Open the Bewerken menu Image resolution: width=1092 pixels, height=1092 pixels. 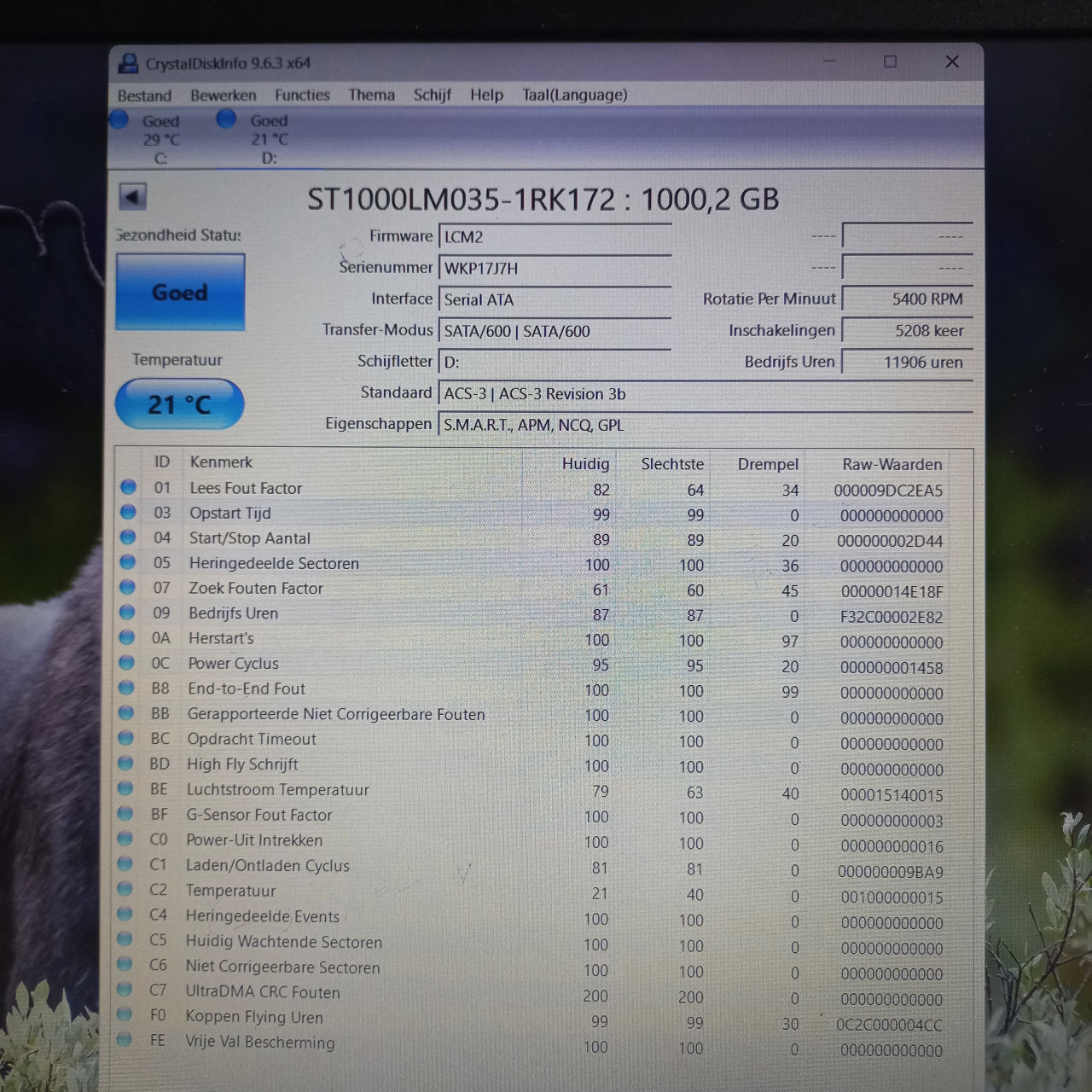(223, 96)
